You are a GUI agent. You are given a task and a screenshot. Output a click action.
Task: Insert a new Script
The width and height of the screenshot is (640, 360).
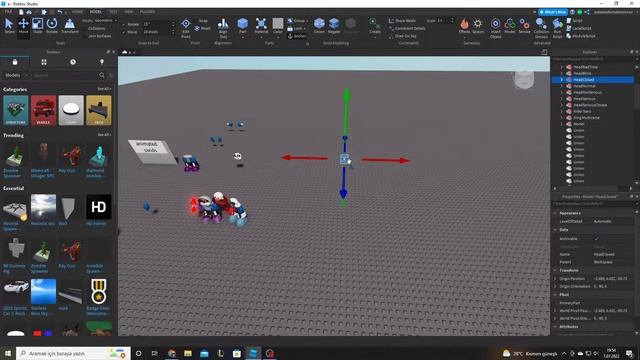coord(574,20)
